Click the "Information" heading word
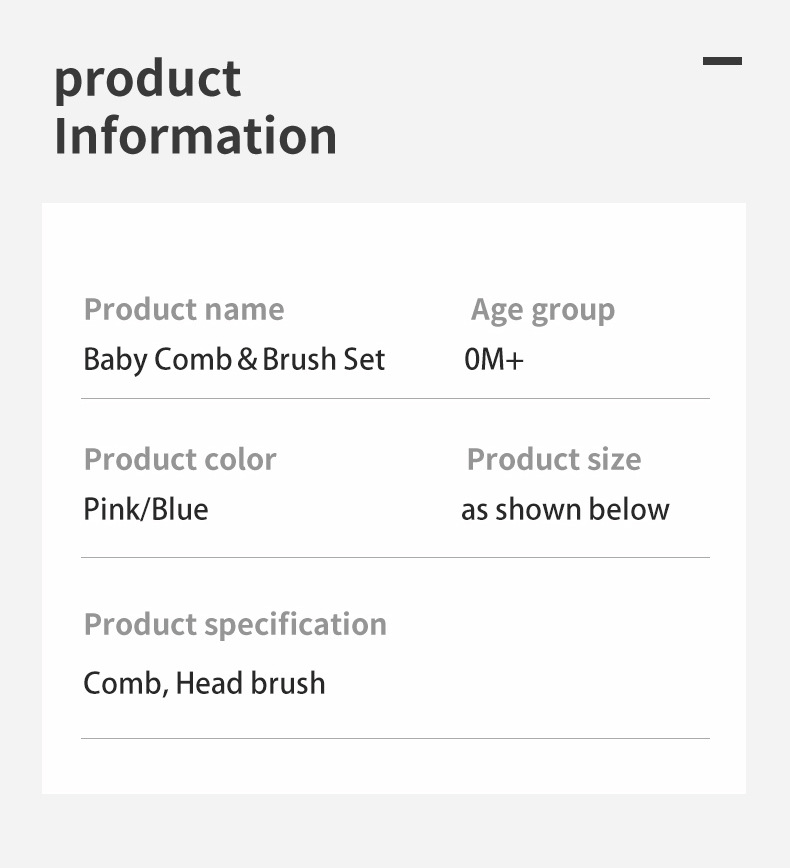Screen dimensions: 790x868 point(195,136)
